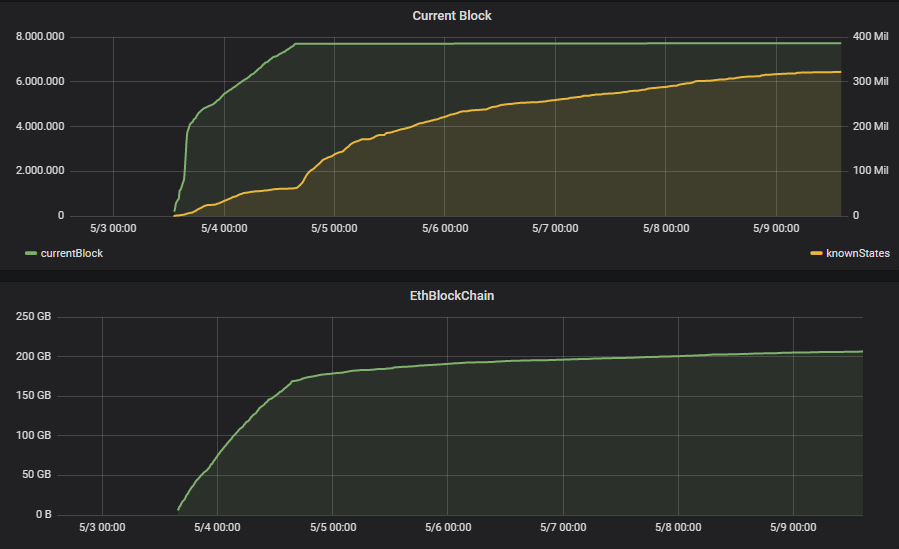This screenshot has width=899, height=549.
Task: Click 5/6 00:00 tick in EthBlockChain chart
Action: pos(448,528)
